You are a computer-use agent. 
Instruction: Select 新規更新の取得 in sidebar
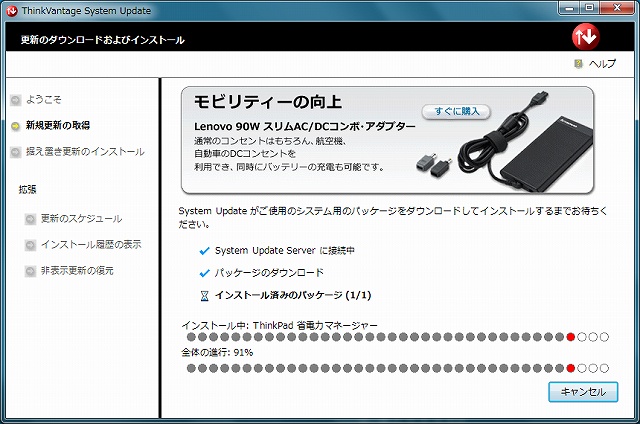tap(58, 125)
